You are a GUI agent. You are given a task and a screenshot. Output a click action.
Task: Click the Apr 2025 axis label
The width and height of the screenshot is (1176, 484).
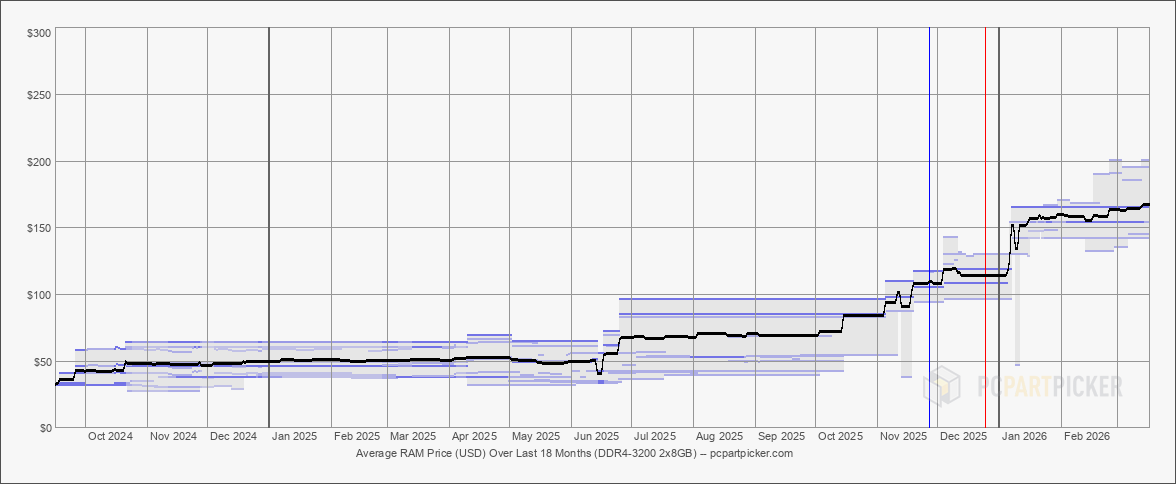(x=474, y=436)
